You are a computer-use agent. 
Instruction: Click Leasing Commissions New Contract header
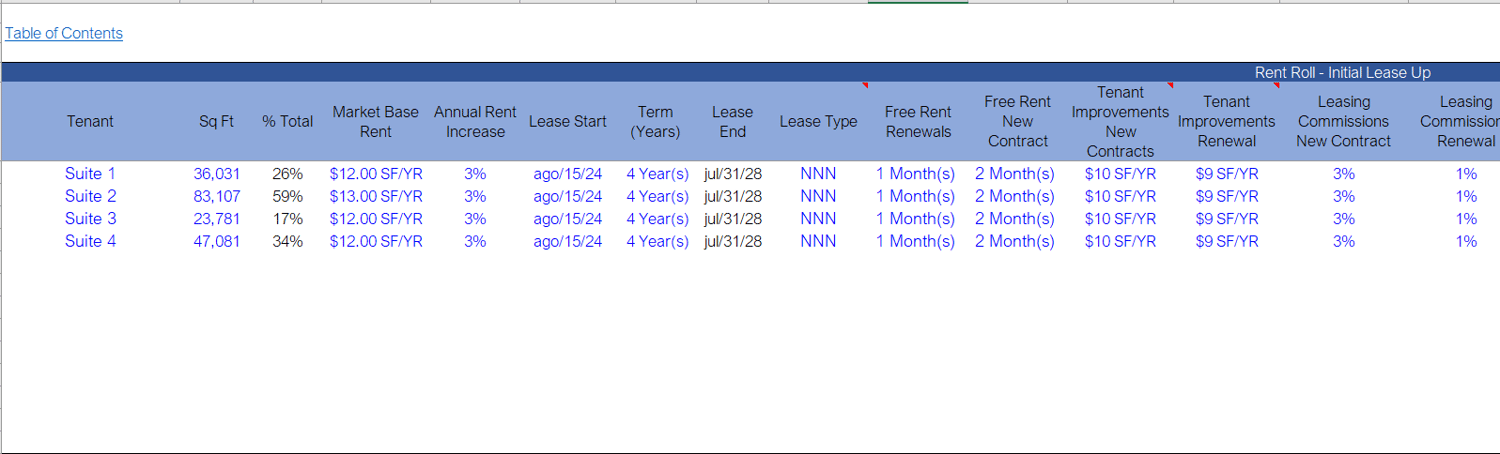click(1344, 122)
